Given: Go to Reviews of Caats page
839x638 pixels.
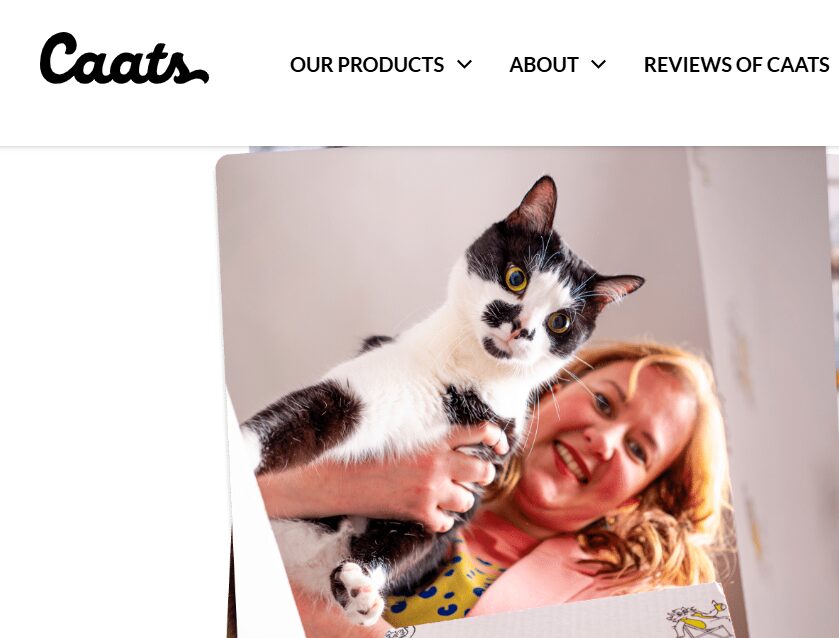Looking at the screenshot, I should [x=736, y=65].
